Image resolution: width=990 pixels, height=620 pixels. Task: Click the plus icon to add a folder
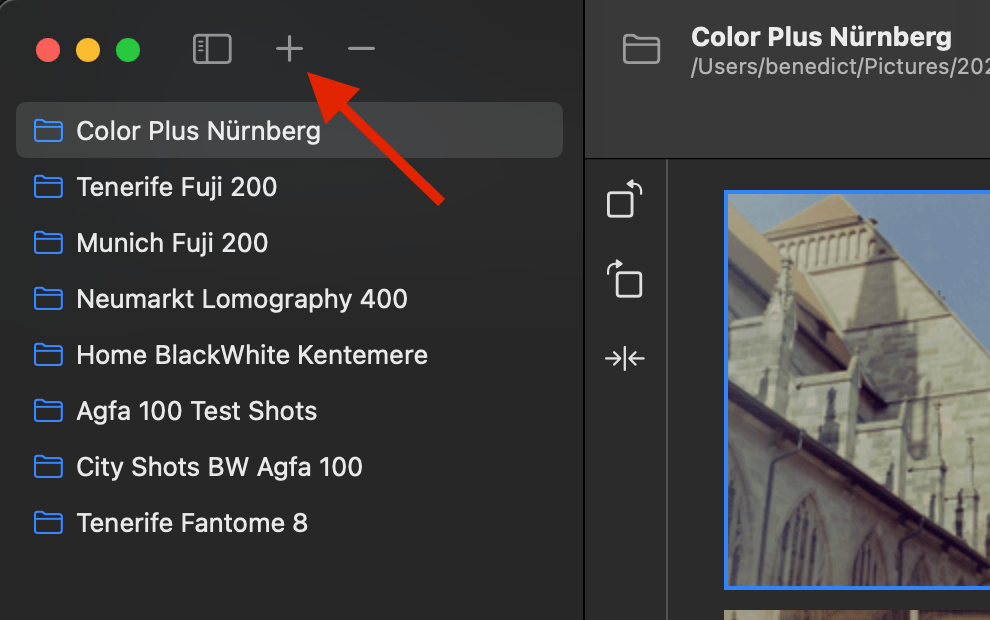click(289, 49)
